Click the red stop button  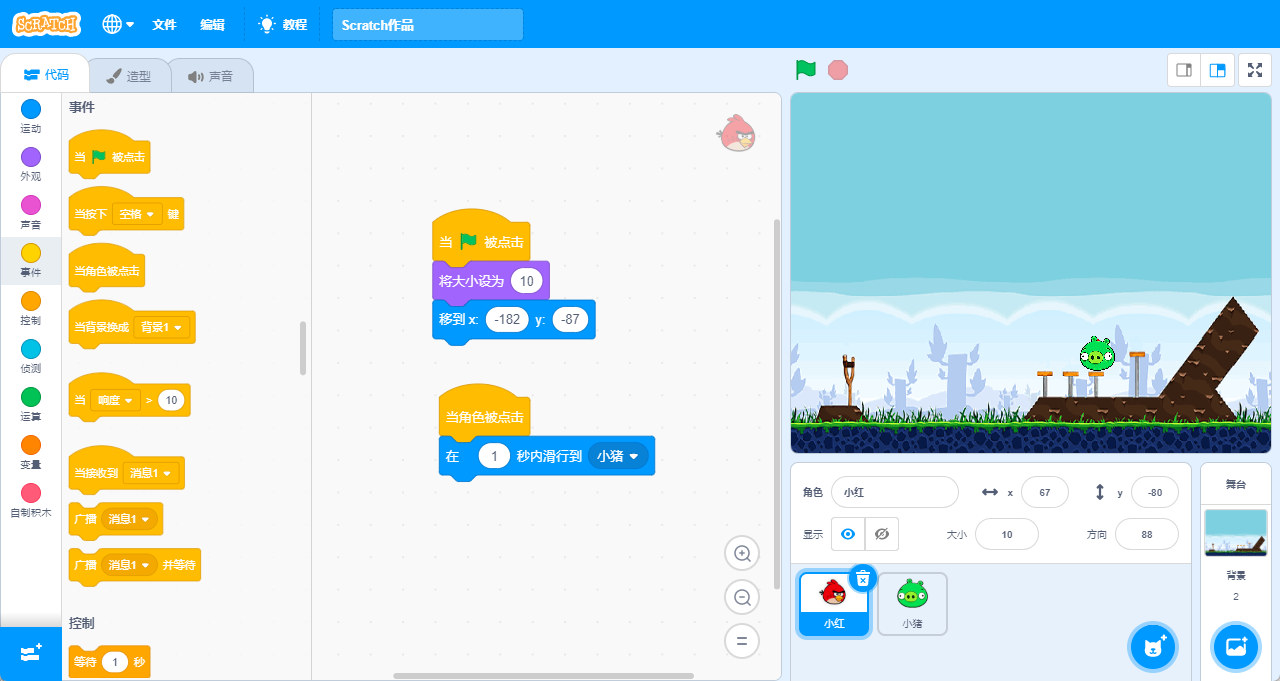coord(838,70)
